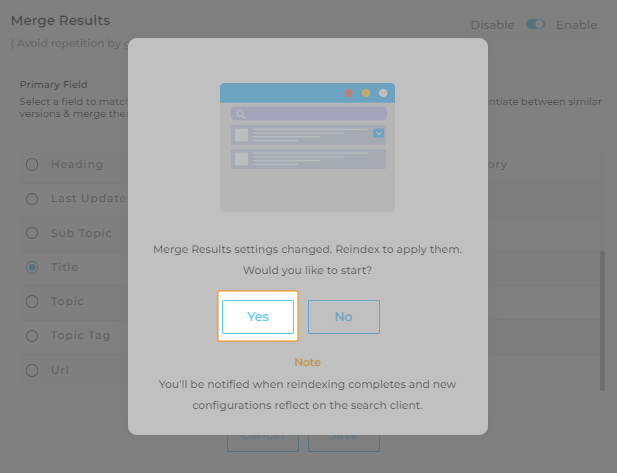Click the Enable label beside the switch

[576, 25]
